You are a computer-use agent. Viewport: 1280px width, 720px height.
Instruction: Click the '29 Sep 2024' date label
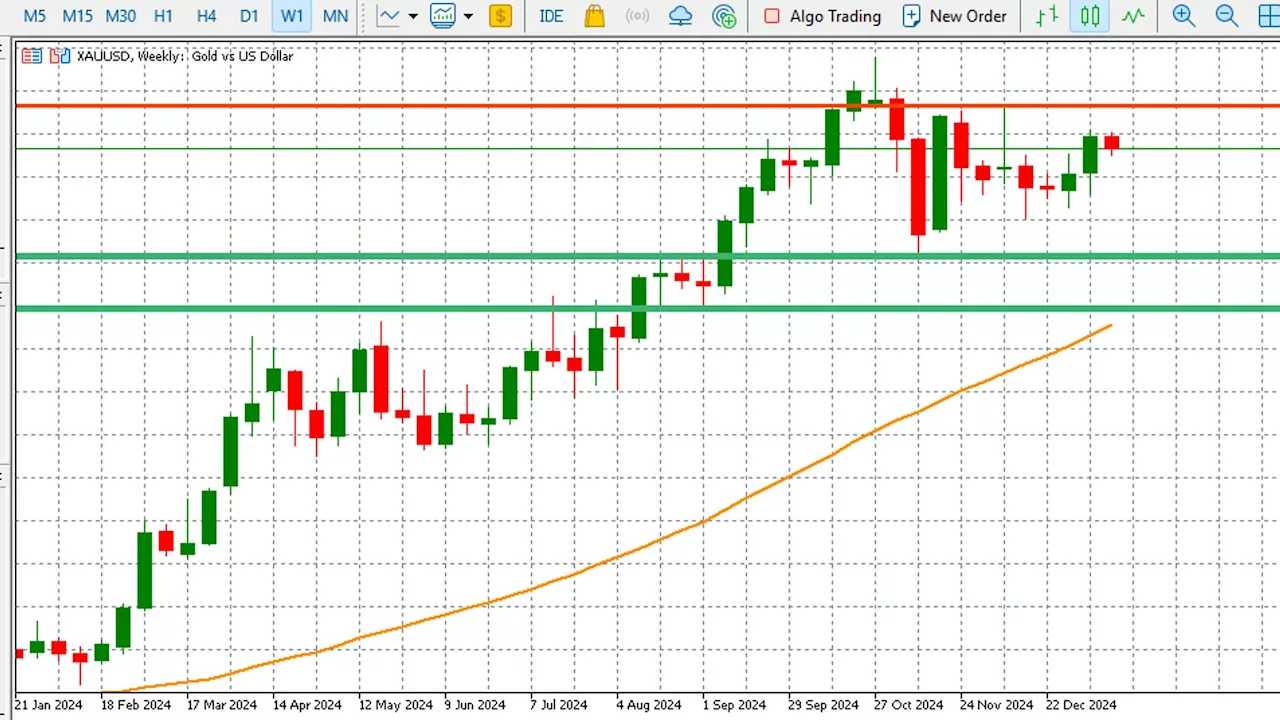pos(823,705)
